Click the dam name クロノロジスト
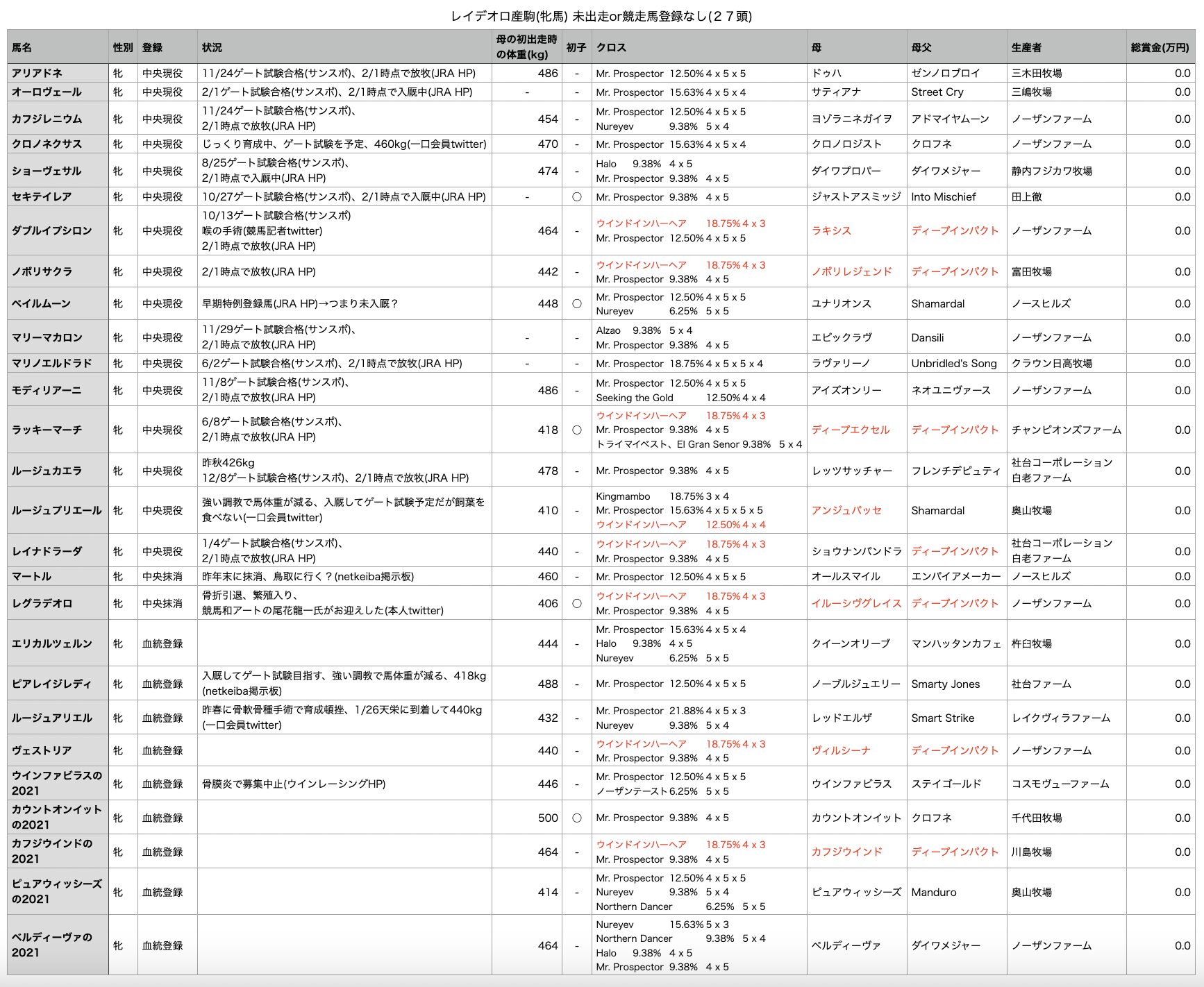The height and width of the screenshot is (987, 1204). pyautogui.click(x=846, y=144)
